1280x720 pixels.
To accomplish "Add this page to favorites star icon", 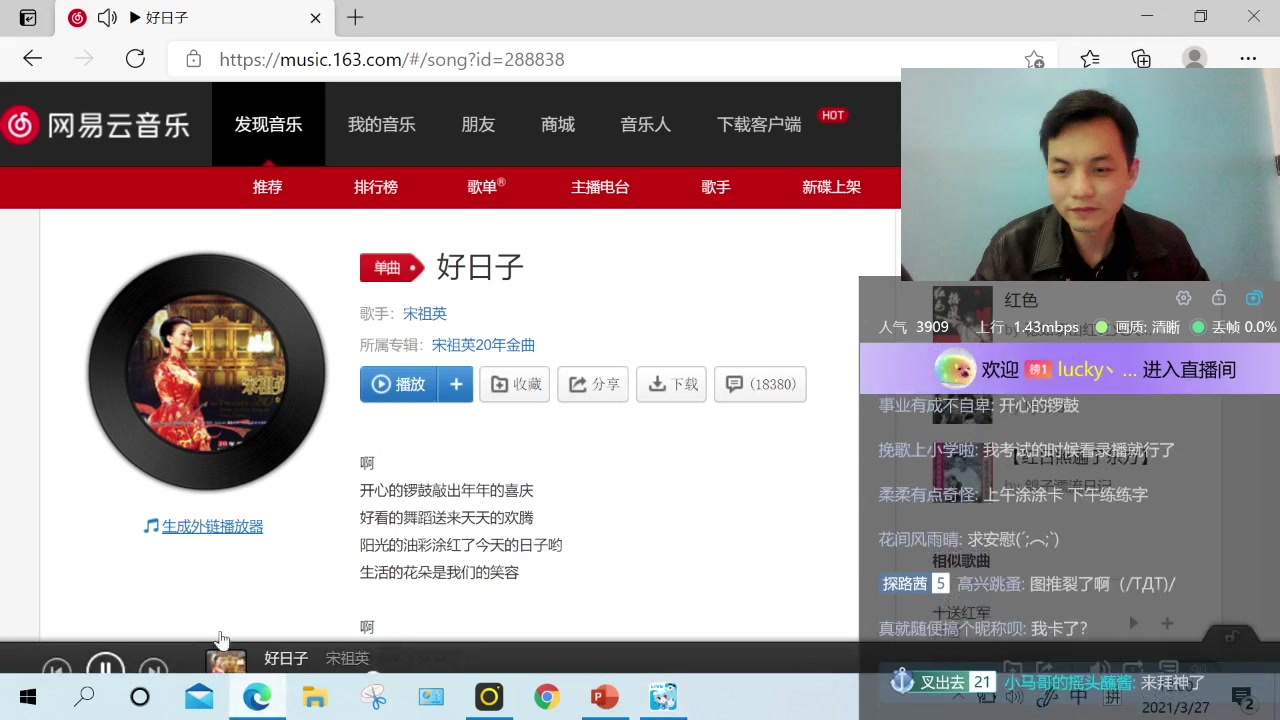I will (1035, 60).
